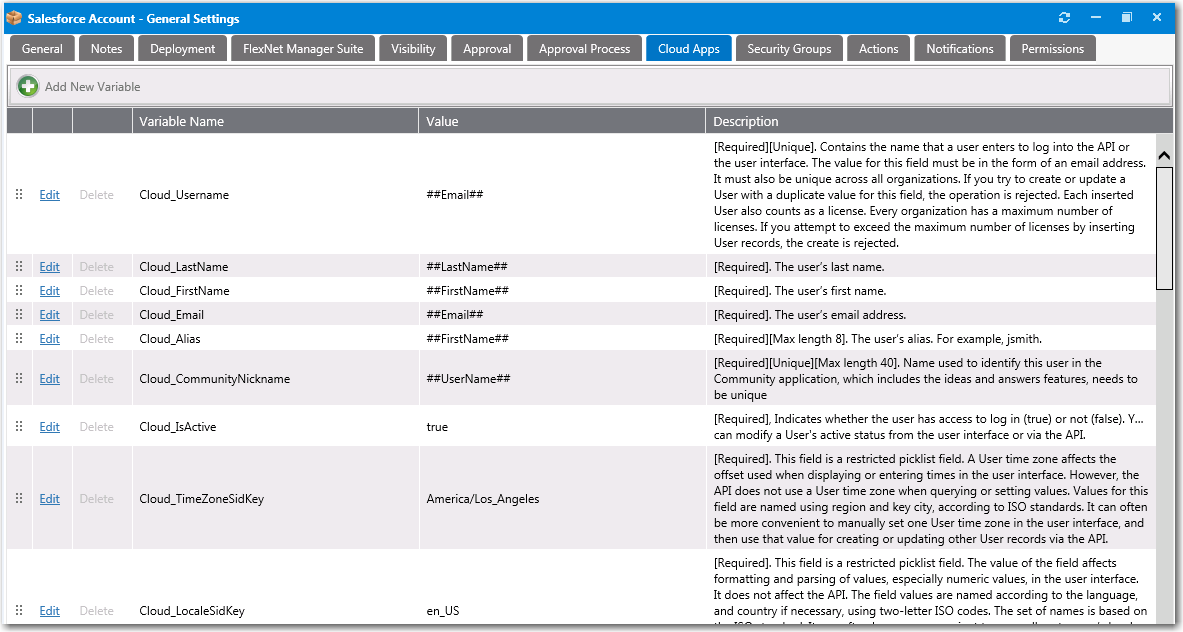Screen dimensions: 1183x632
Task: Click the drag handle for Cloud_Email row
Action: (x=18, y=314)
